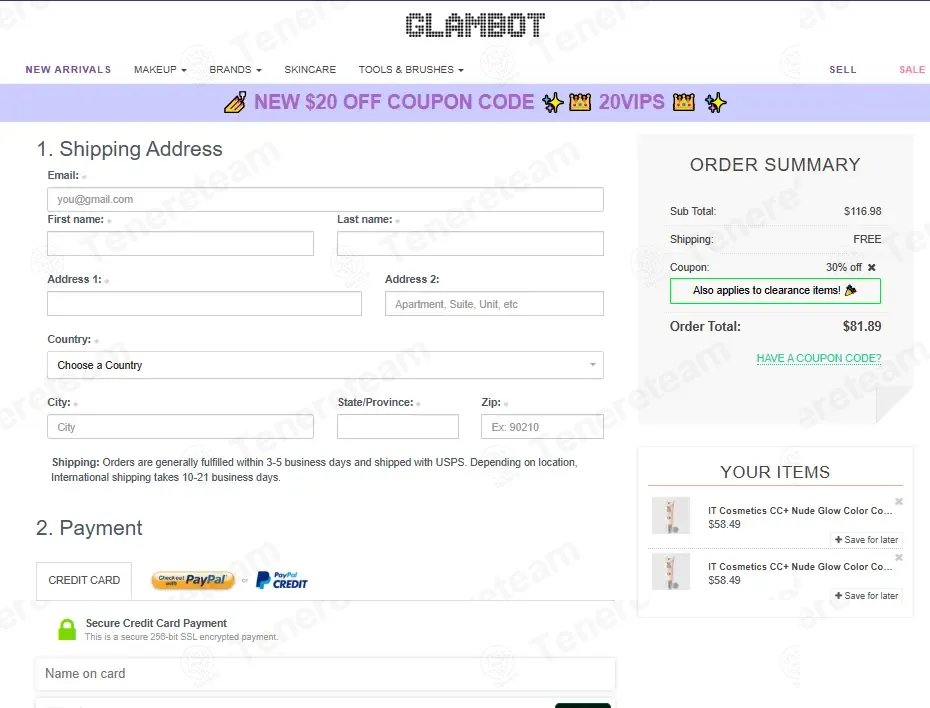Screen dimensions: 930x708
Task: Click first IT Cosmetics CC+ product name
Action: (800, 511)
